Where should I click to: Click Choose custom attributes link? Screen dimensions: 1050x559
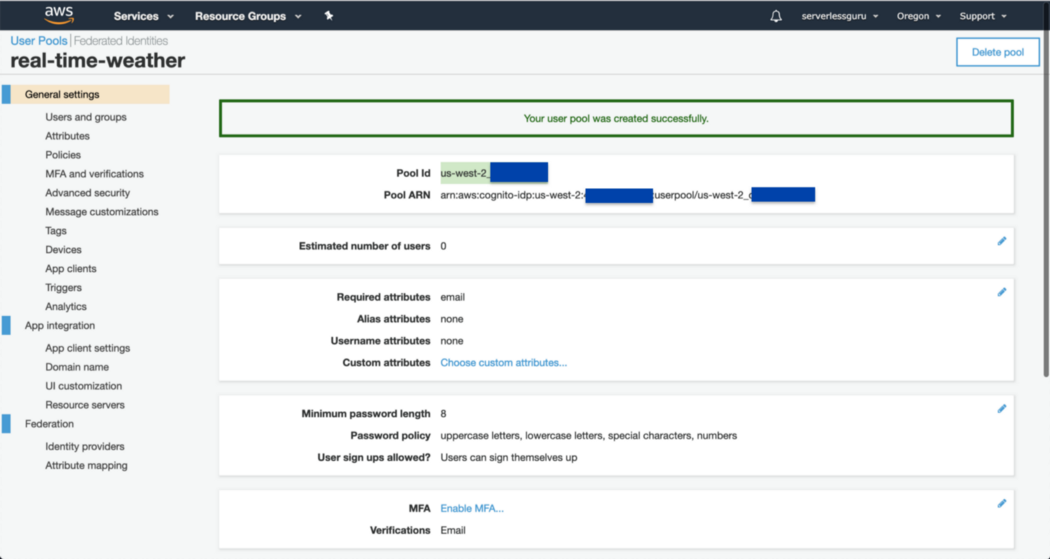(504, 362)
